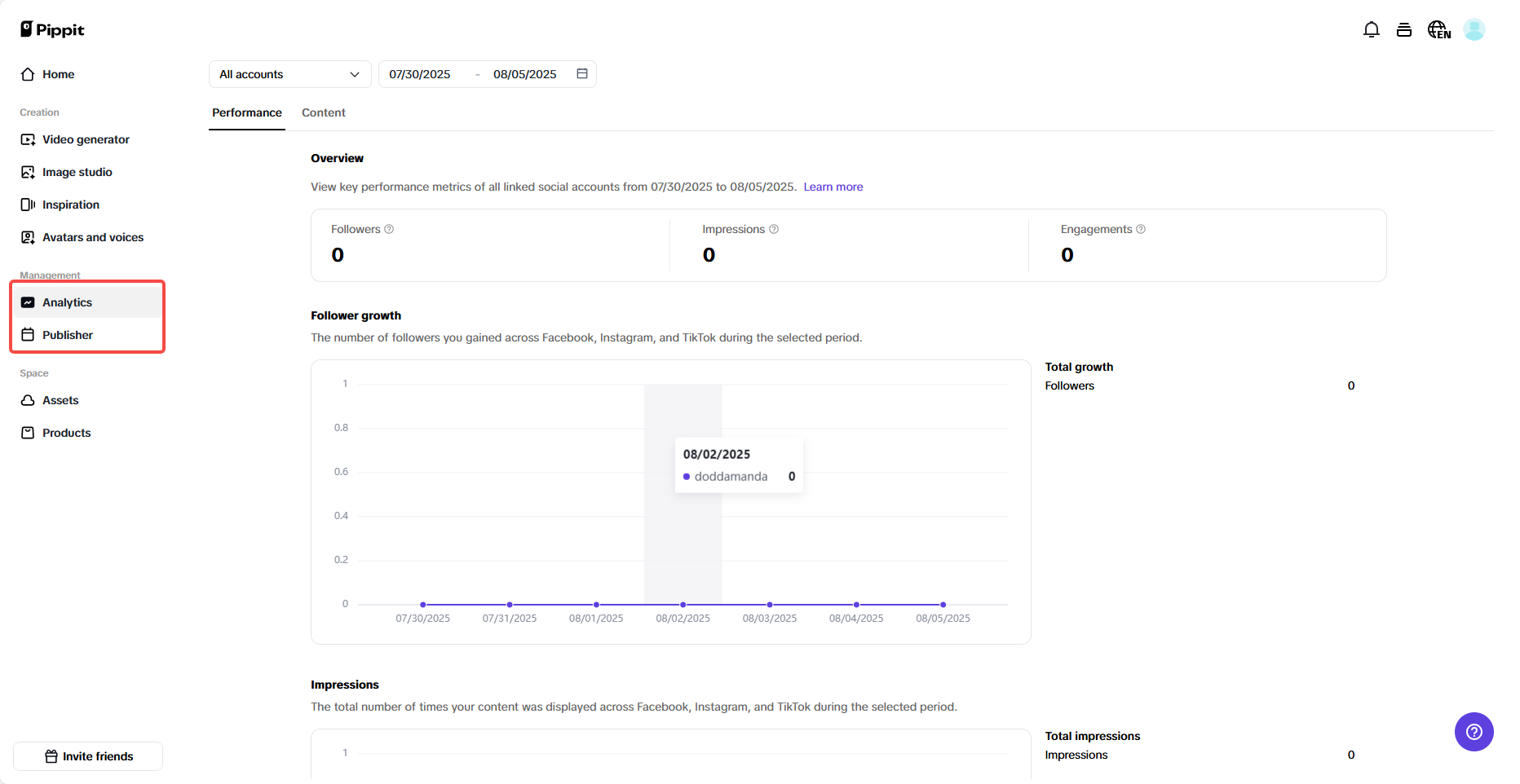Go to Video generator
Image resolution: width=1520 pixels, height=784 pixels.
pyautogui.click(x=86, y=139)
